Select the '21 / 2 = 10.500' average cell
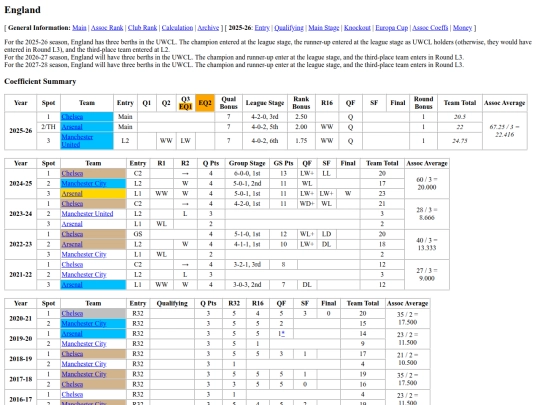 tap(407, 359)
